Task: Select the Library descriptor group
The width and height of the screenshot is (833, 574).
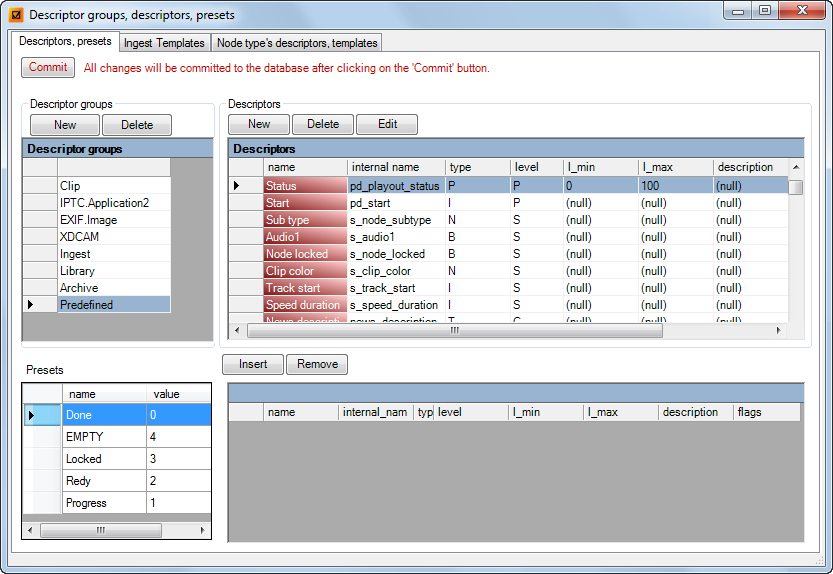Action: click(x=114, y=271)
